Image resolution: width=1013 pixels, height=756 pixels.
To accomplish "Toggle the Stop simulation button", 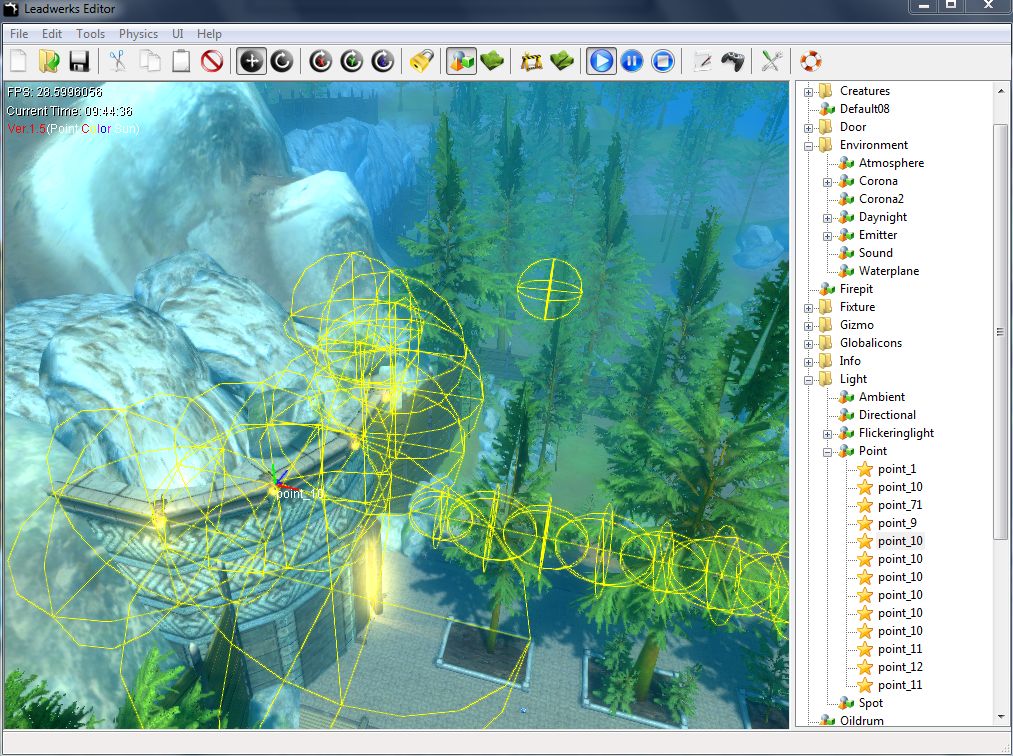I will click(663, 62).
